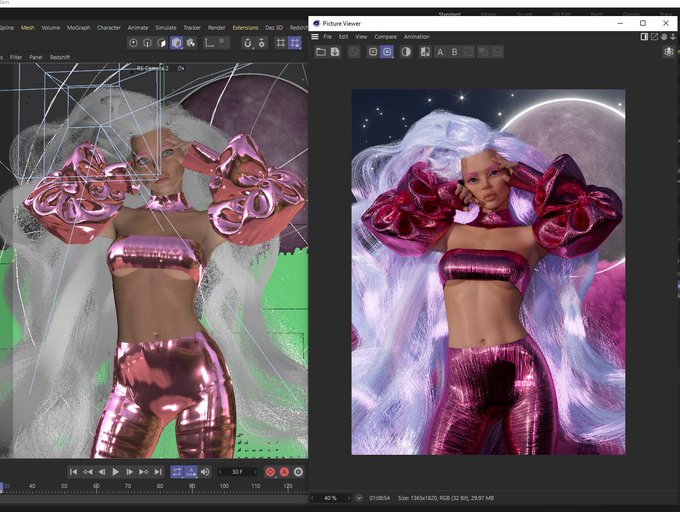Open Picture Viewer File menu
The width and height of the screenshot is (680, 512).
(x=327, y=37)
